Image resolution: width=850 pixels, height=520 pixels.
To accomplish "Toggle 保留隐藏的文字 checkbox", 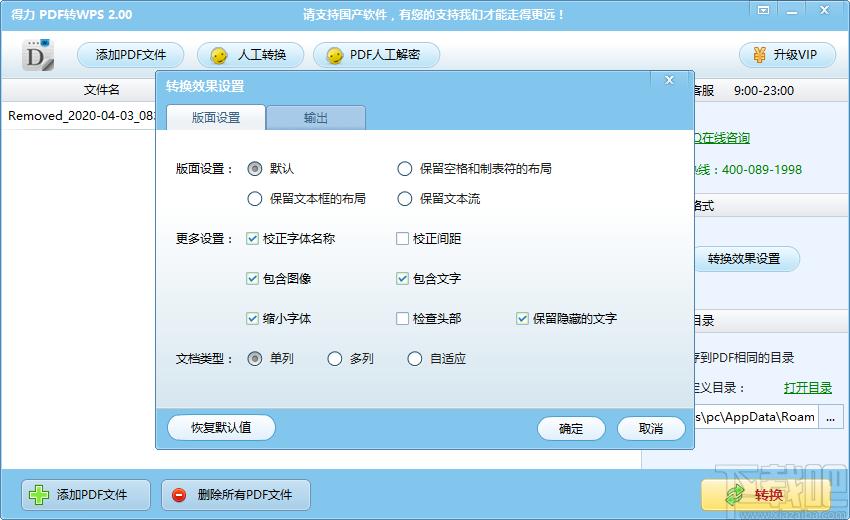I will (522, 318).
